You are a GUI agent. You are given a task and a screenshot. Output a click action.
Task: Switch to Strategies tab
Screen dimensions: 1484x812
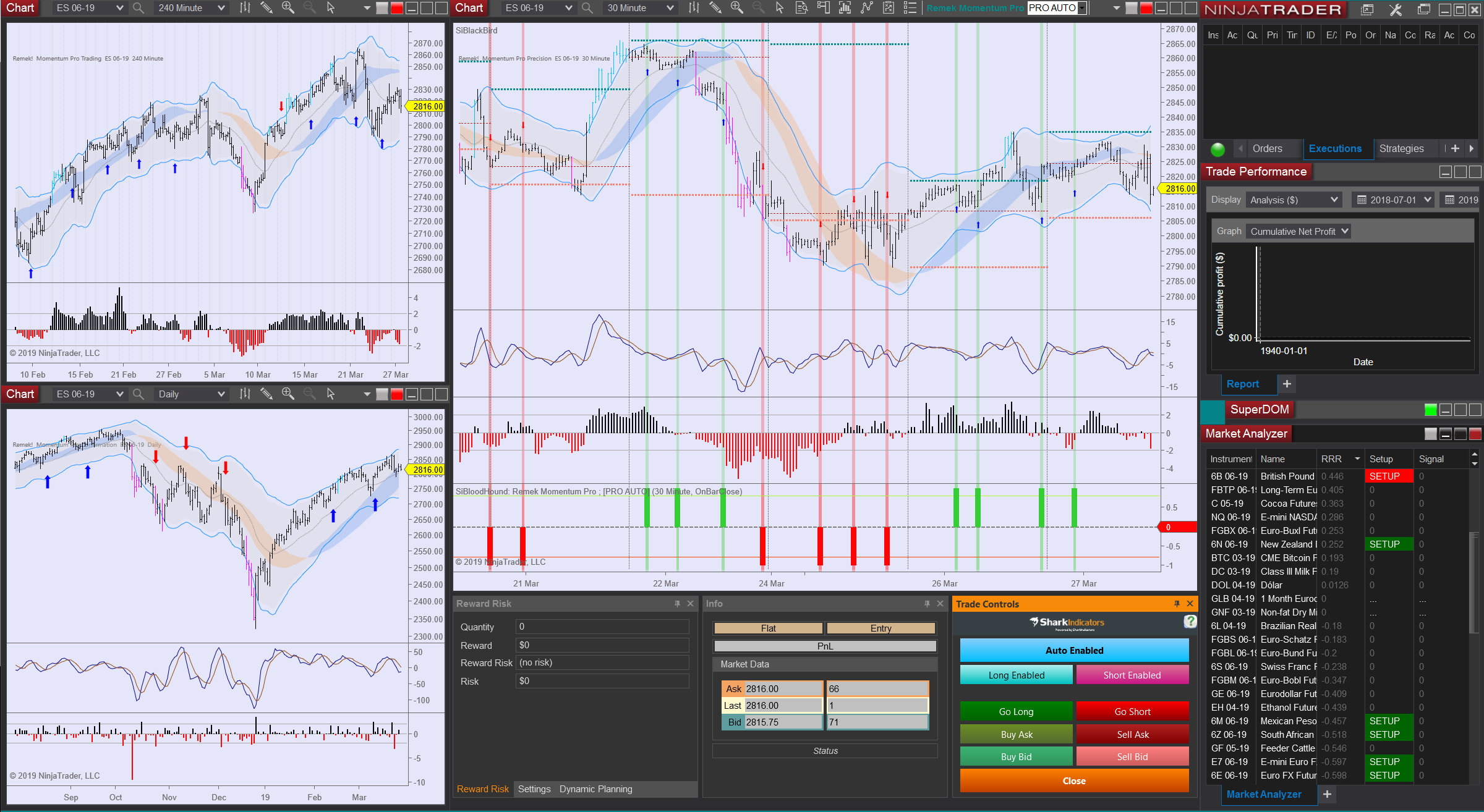[x=1401, y=148]
